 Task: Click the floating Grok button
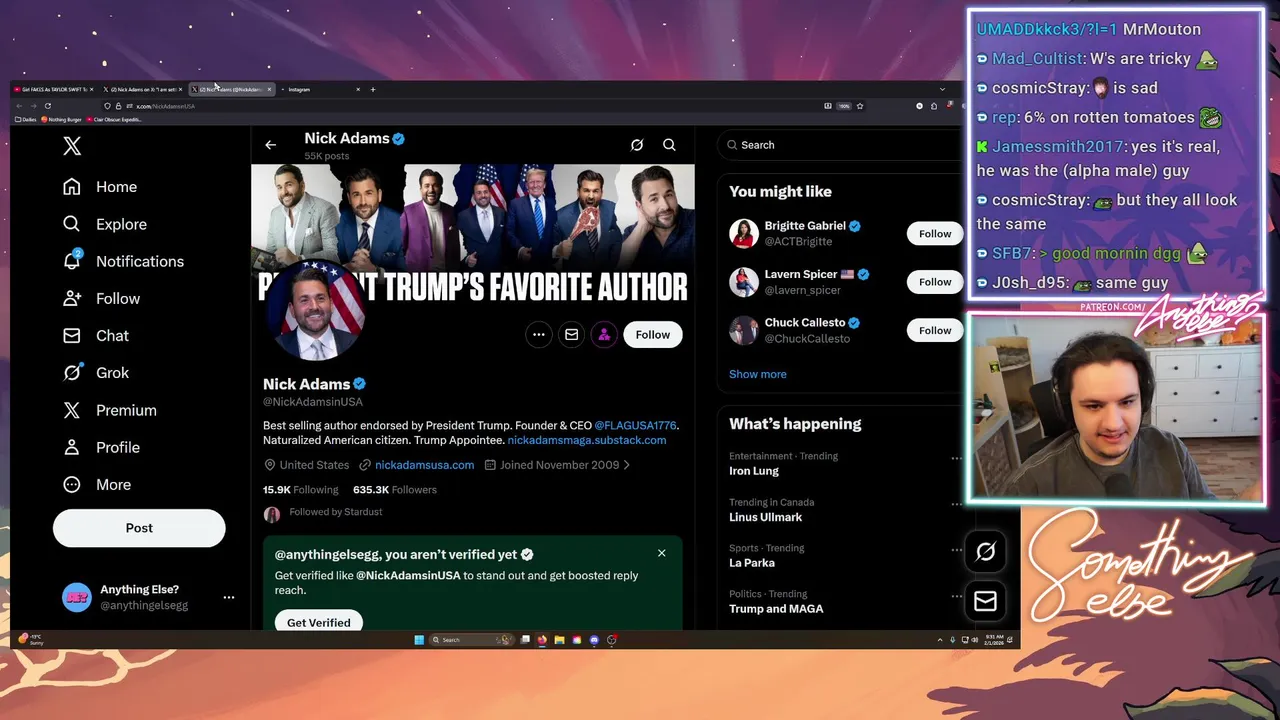pos(985,551)
